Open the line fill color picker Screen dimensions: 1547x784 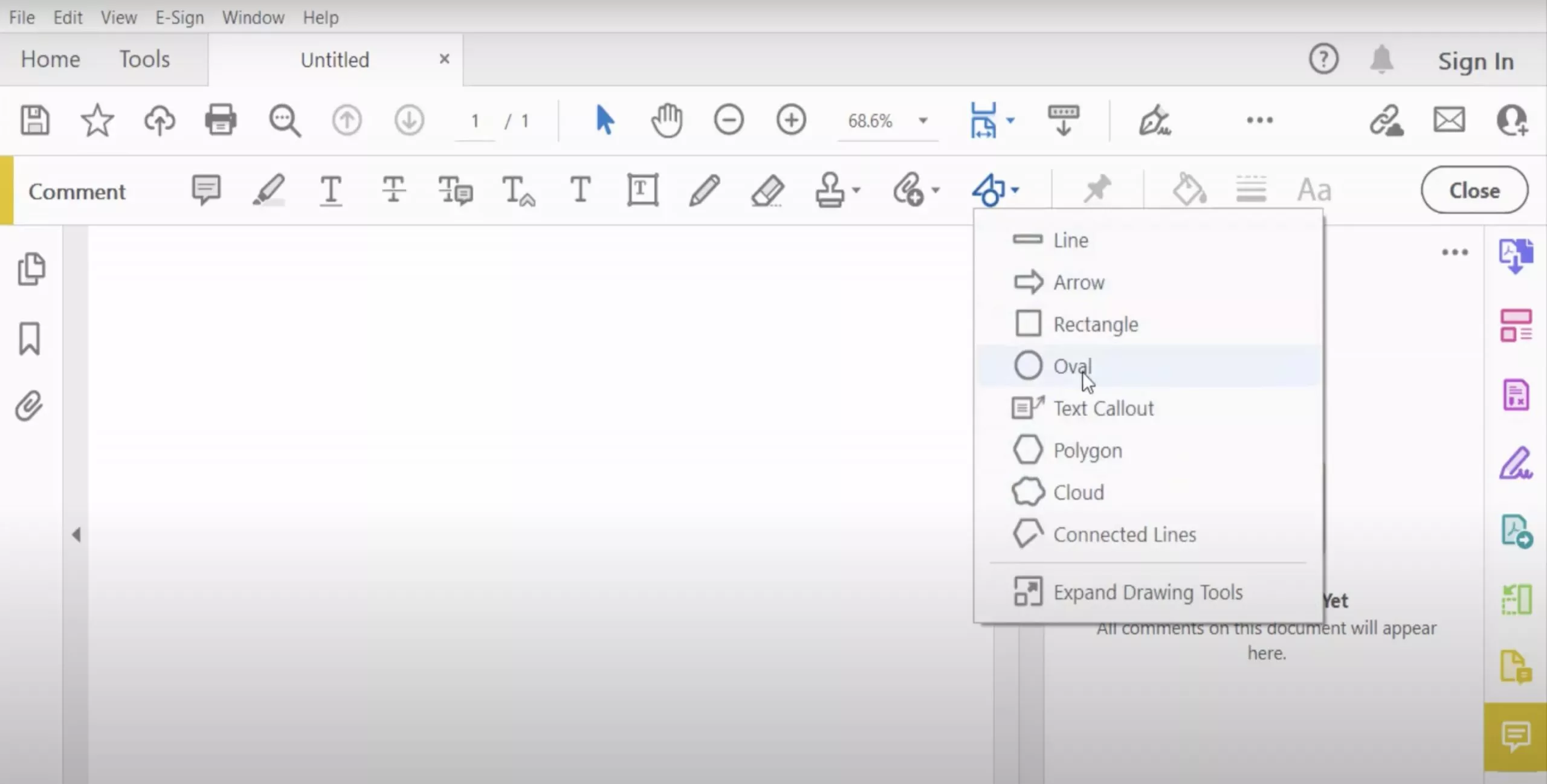click(1189, 189)
